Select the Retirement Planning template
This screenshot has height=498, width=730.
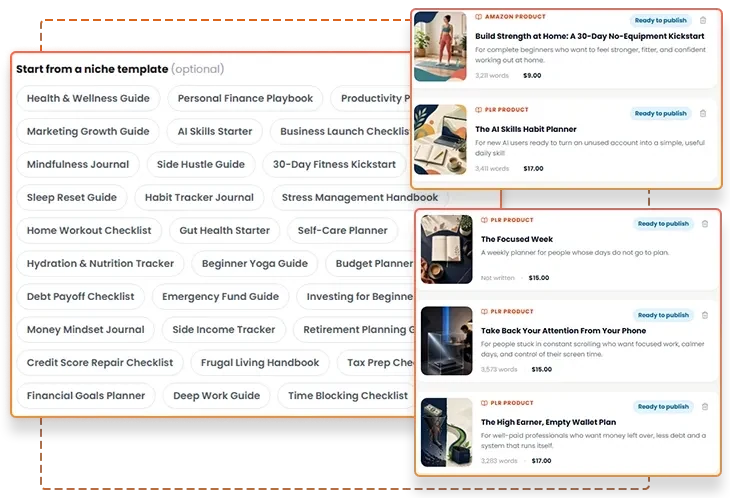355,330
